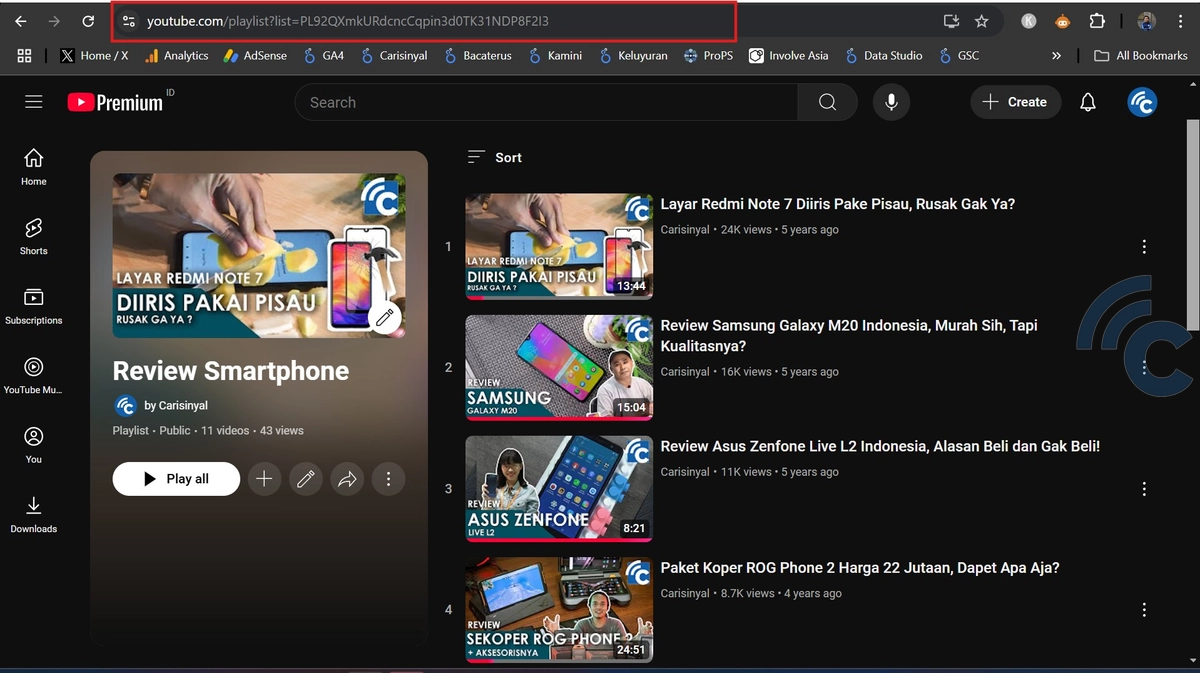Click the large playlist cover image
The image size is (1200, 673).
point(259,256)
